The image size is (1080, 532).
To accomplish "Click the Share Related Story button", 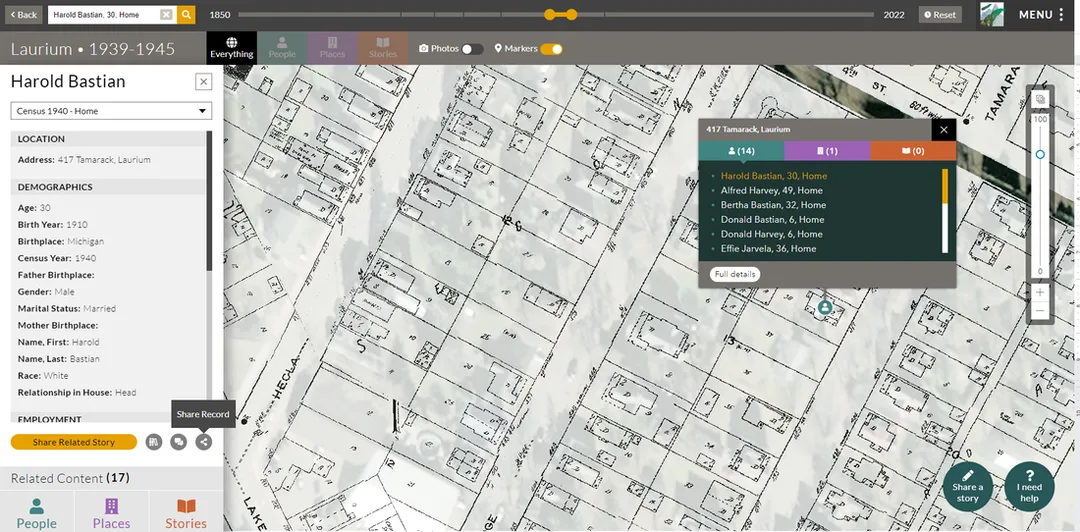I will point(74,442).
